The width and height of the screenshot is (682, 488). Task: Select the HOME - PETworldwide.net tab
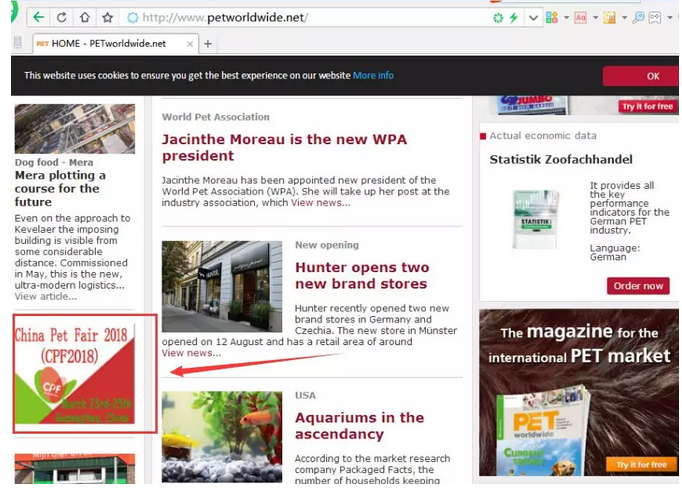click(x=108, y=43)
